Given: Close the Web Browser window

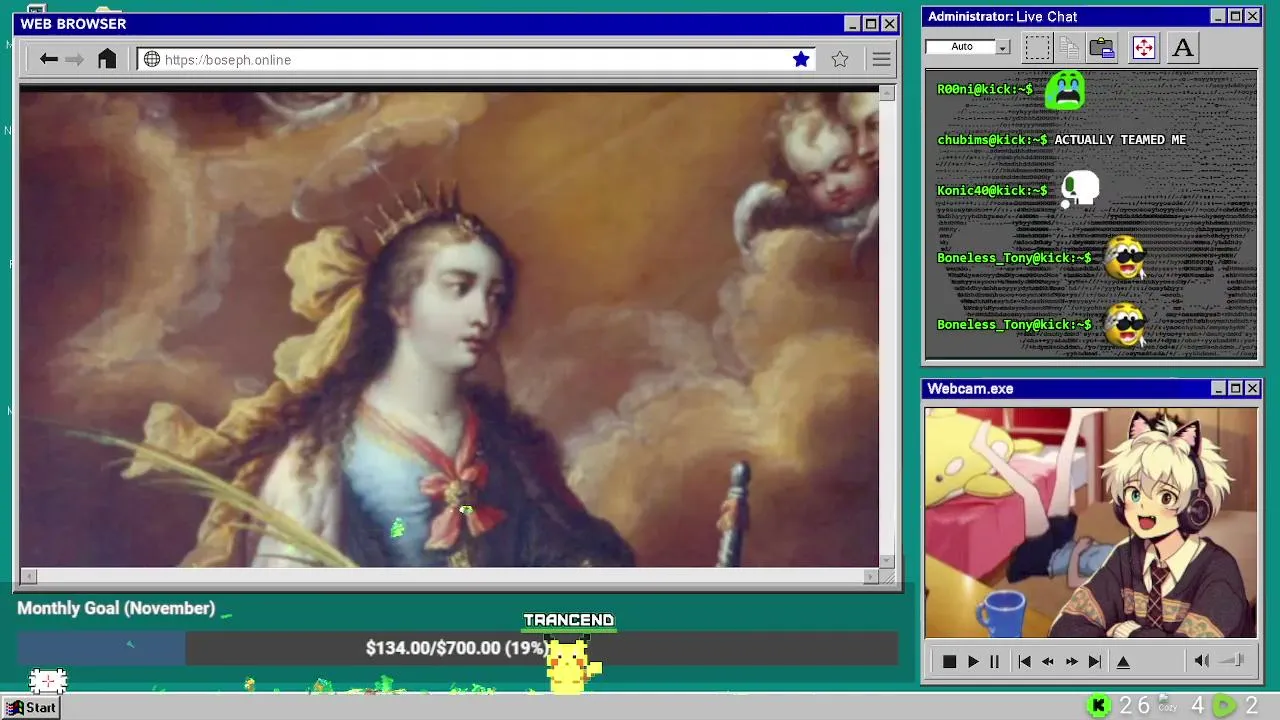Looking at the screenshot, I should coord(890,24).
